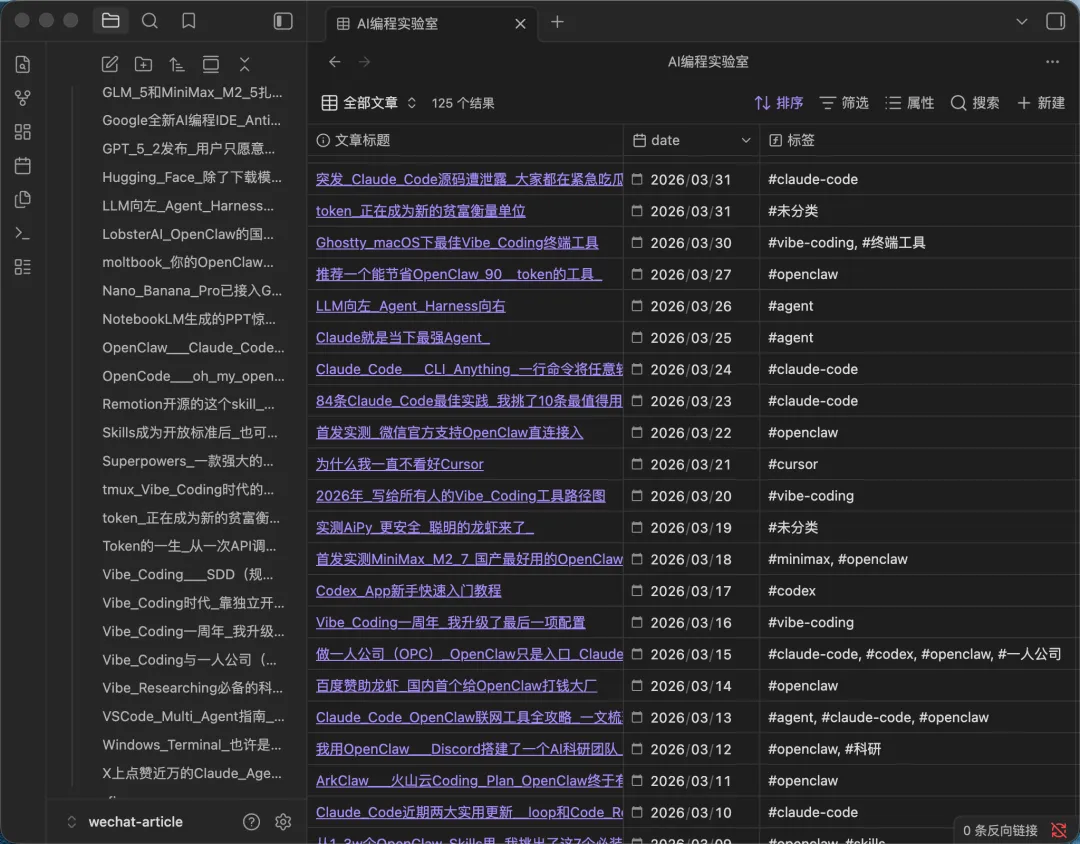This screenshot has width=1080, height=844.
Task: Create a new folder in file explorer
Action: [143, 64]
